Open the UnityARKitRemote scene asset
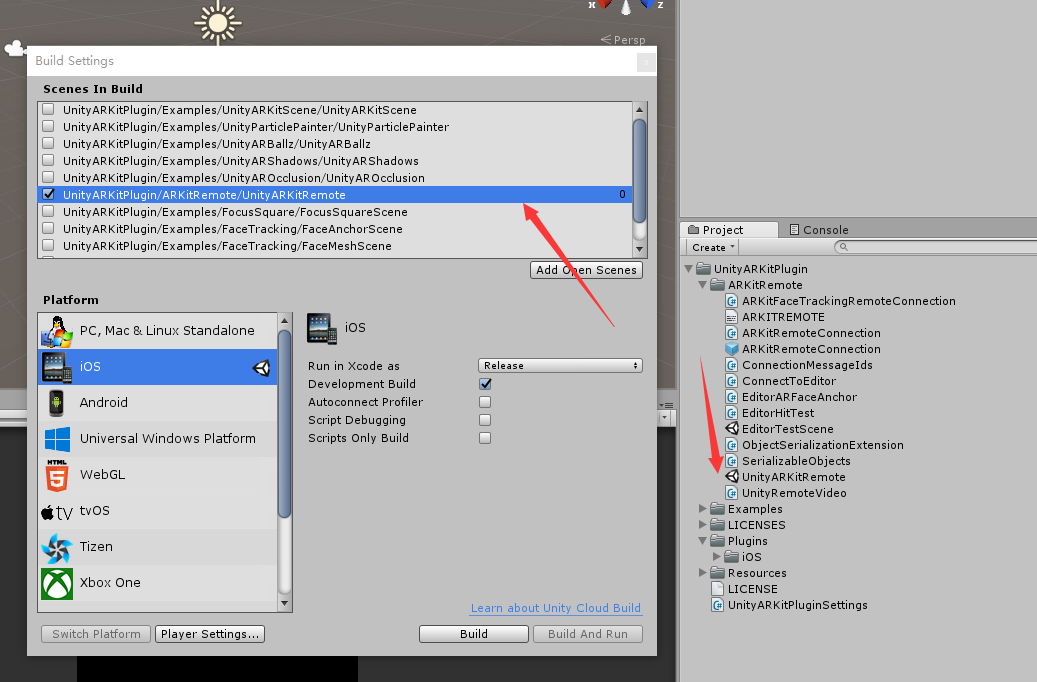1037x682 pixels. click(x=793, y=477)
